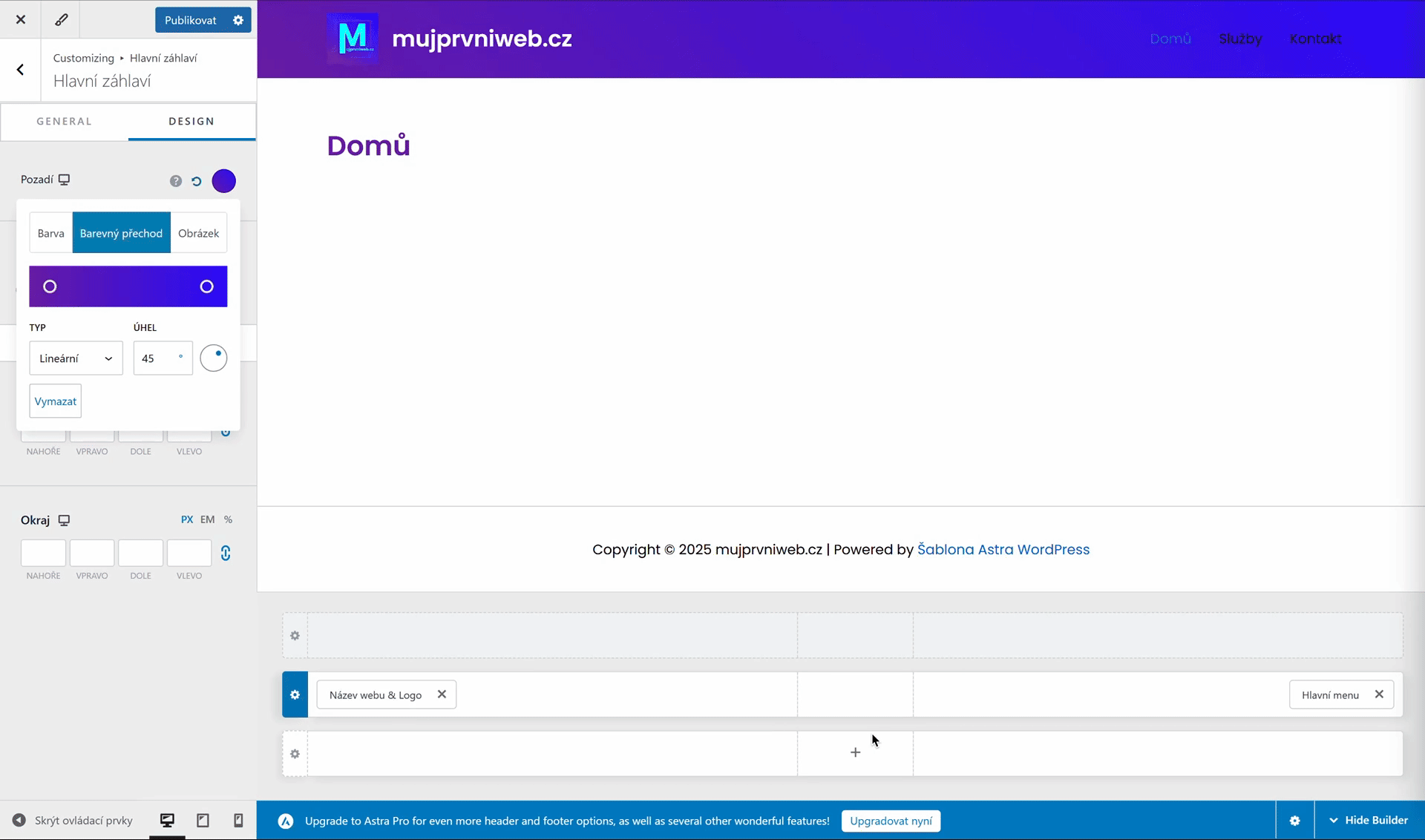Image resolution: width=1425 pixels, height=840 pixels.
Task: Click the pencil edit shortcuts icon
Action: pyautogui.click(x=61, y=20)
